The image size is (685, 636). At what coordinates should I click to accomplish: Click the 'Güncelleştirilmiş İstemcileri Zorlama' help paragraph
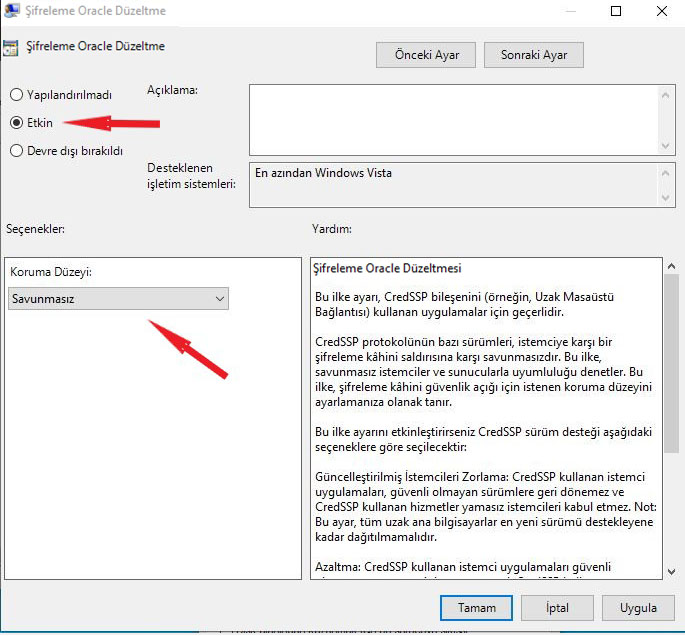coord(486,507)
